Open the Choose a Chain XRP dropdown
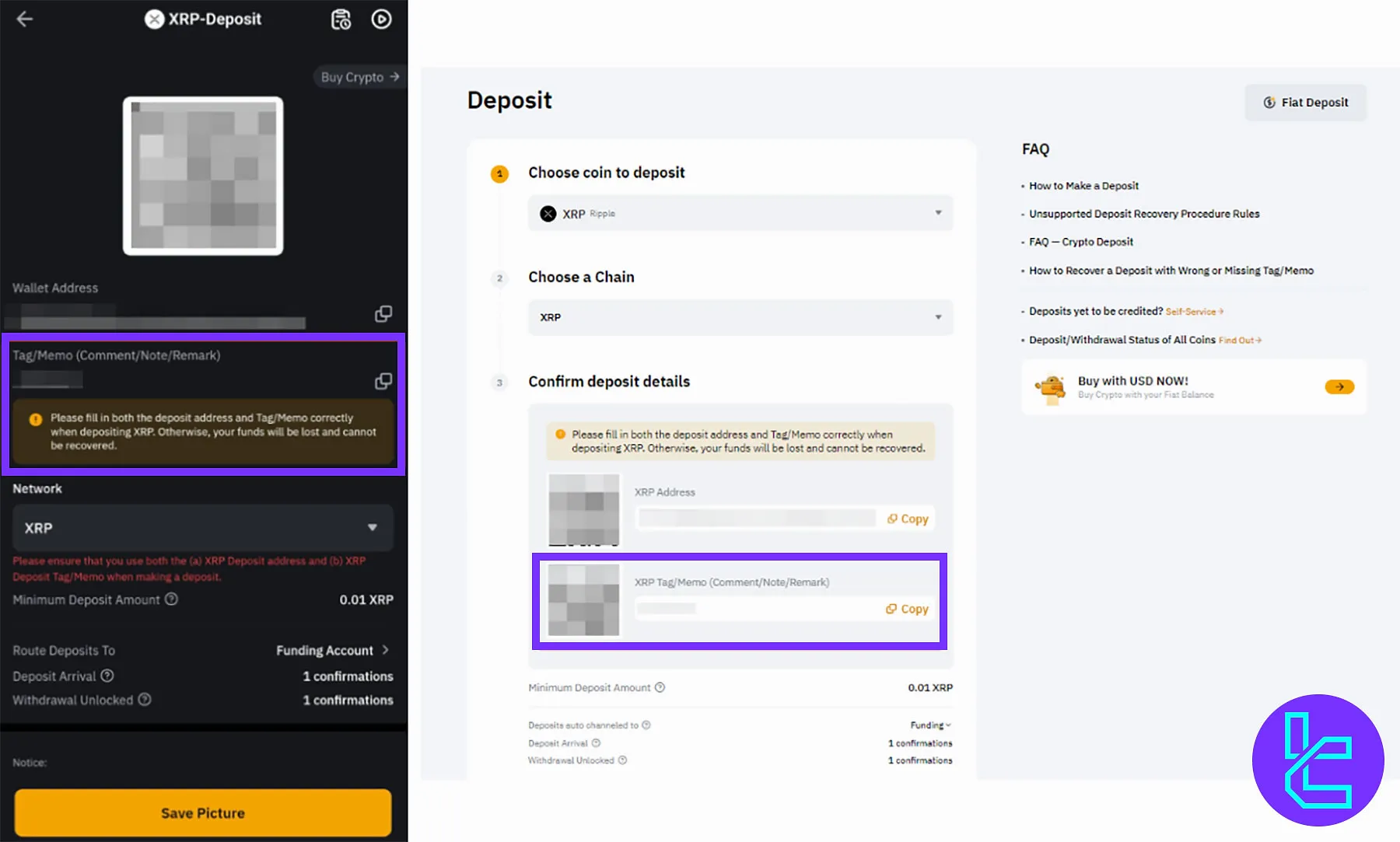Image resolution: width=1400 pixels, height=842 pixels. coord(740,317)
